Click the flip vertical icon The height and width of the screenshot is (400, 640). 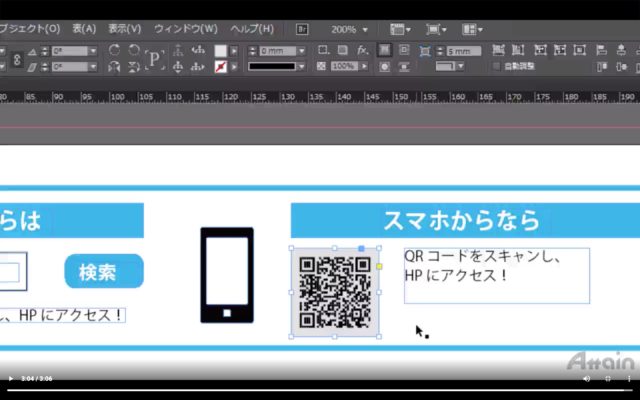[134, 67]
